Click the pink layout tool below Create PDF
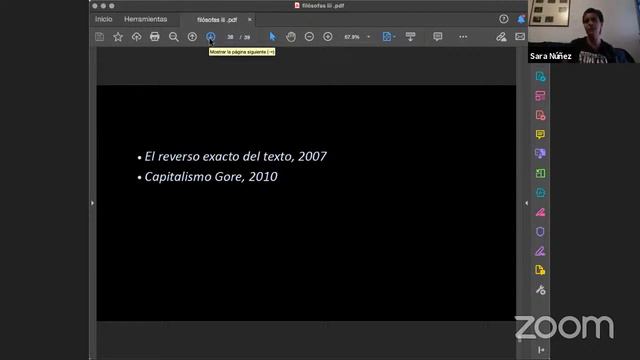 tap(540, 96)
